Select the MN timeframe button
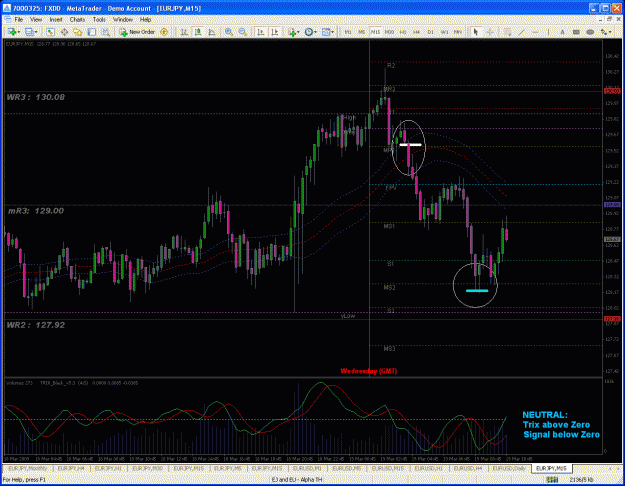 click(458, 32)
